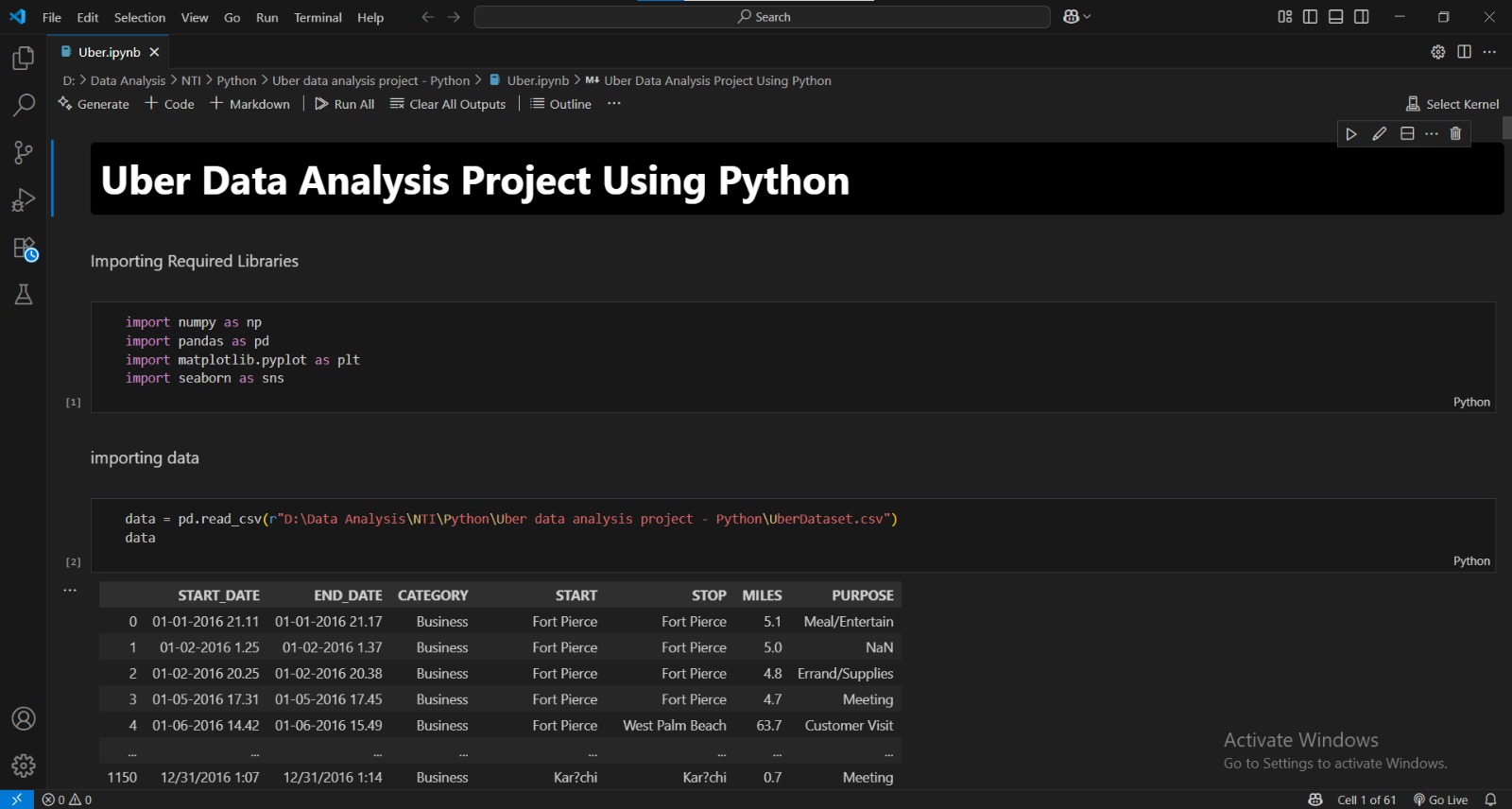Viewport: 1512px width, 809px height.
Task: Toggle the bottom panel layout
Action: point(1335,17)
